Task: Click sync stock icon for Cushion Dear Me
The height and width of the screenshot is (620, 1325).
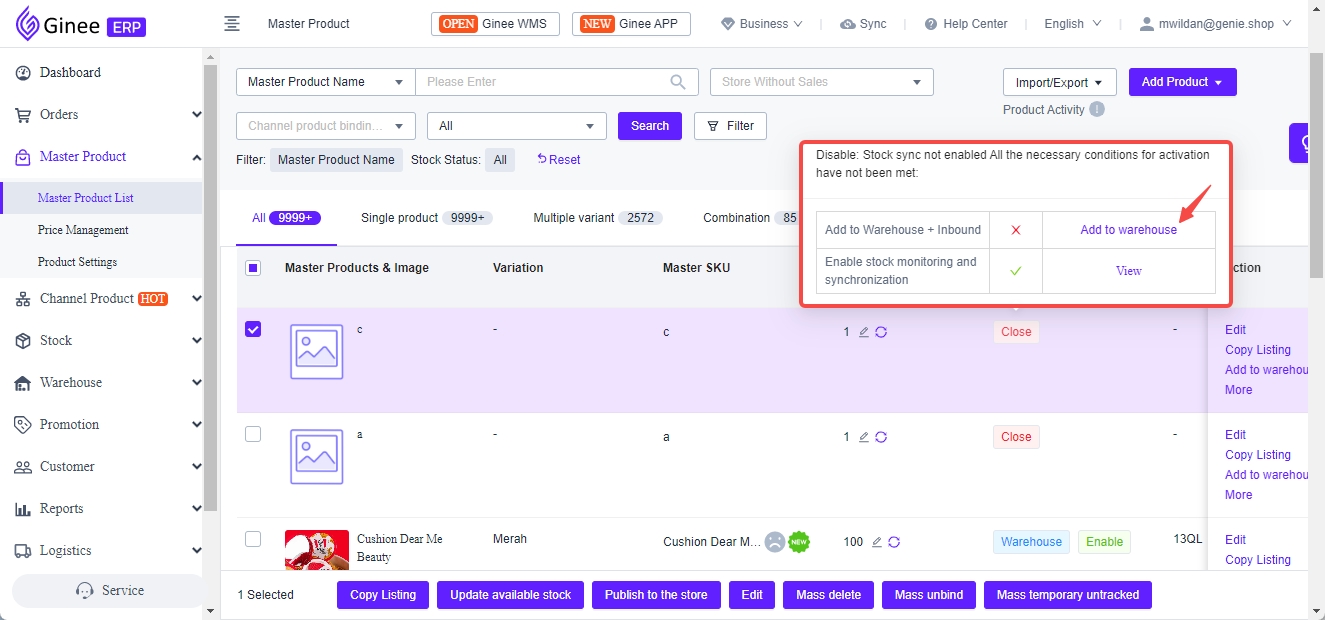Action: point(894,542)
